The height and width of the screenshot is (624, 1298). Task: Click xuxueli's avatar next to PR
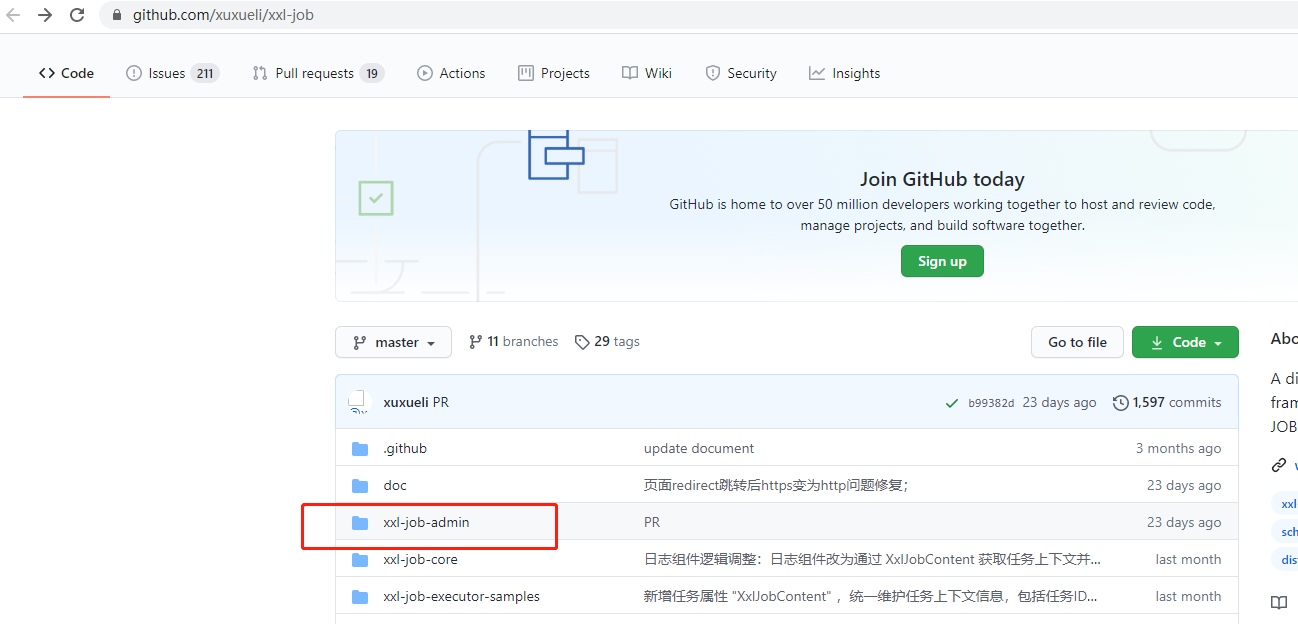[x=358, y=402]
